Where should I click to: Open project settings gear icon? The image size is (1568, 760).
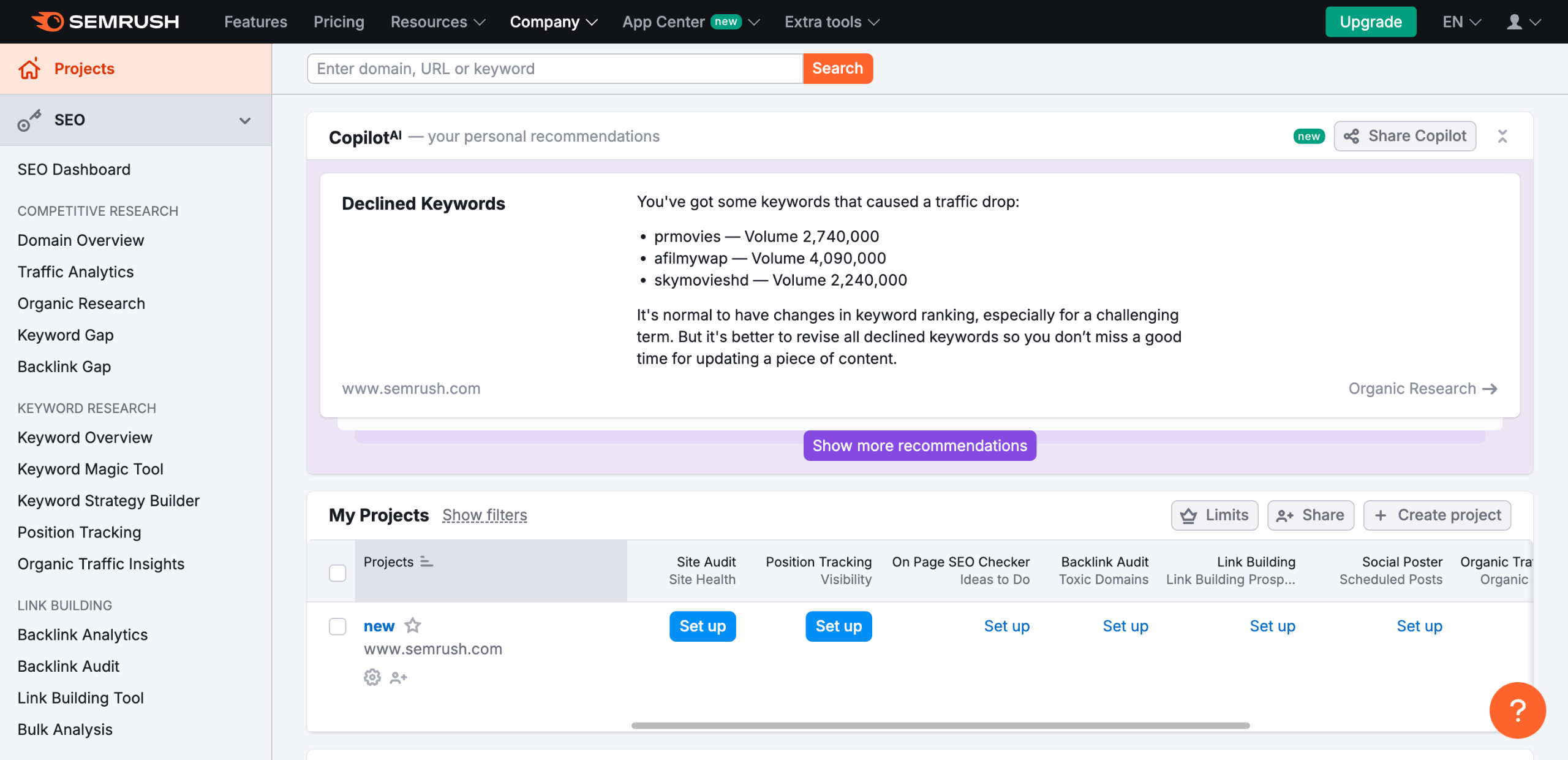[372, 677]
